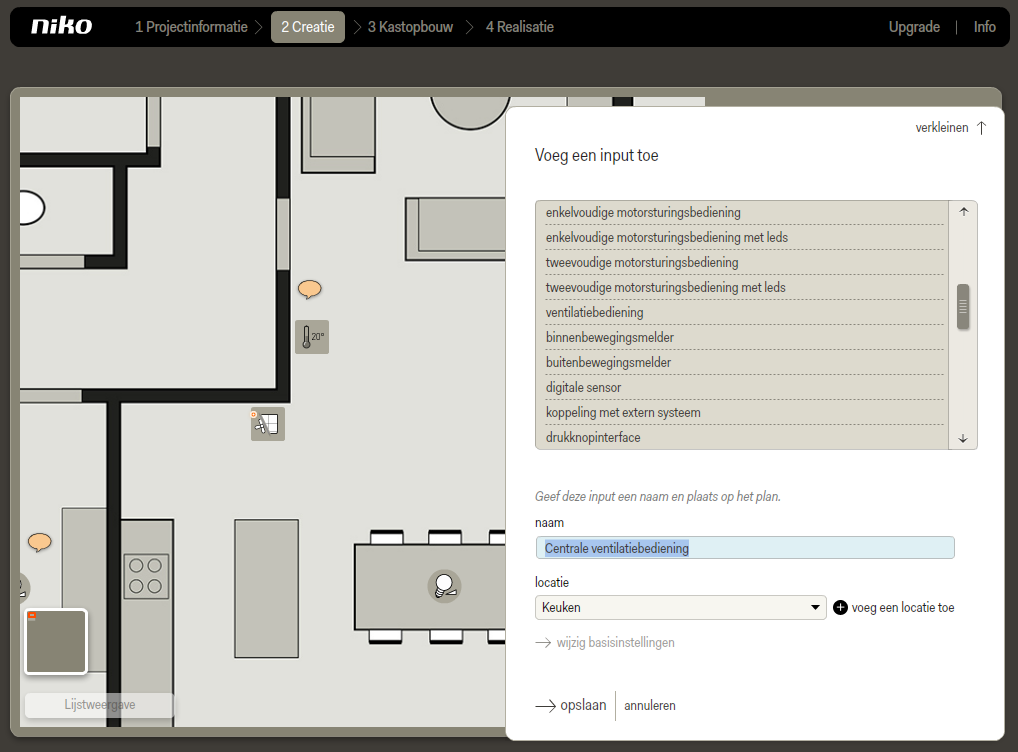
Task: Open the Upgrade menu item
Action: (x=914, y=27)
